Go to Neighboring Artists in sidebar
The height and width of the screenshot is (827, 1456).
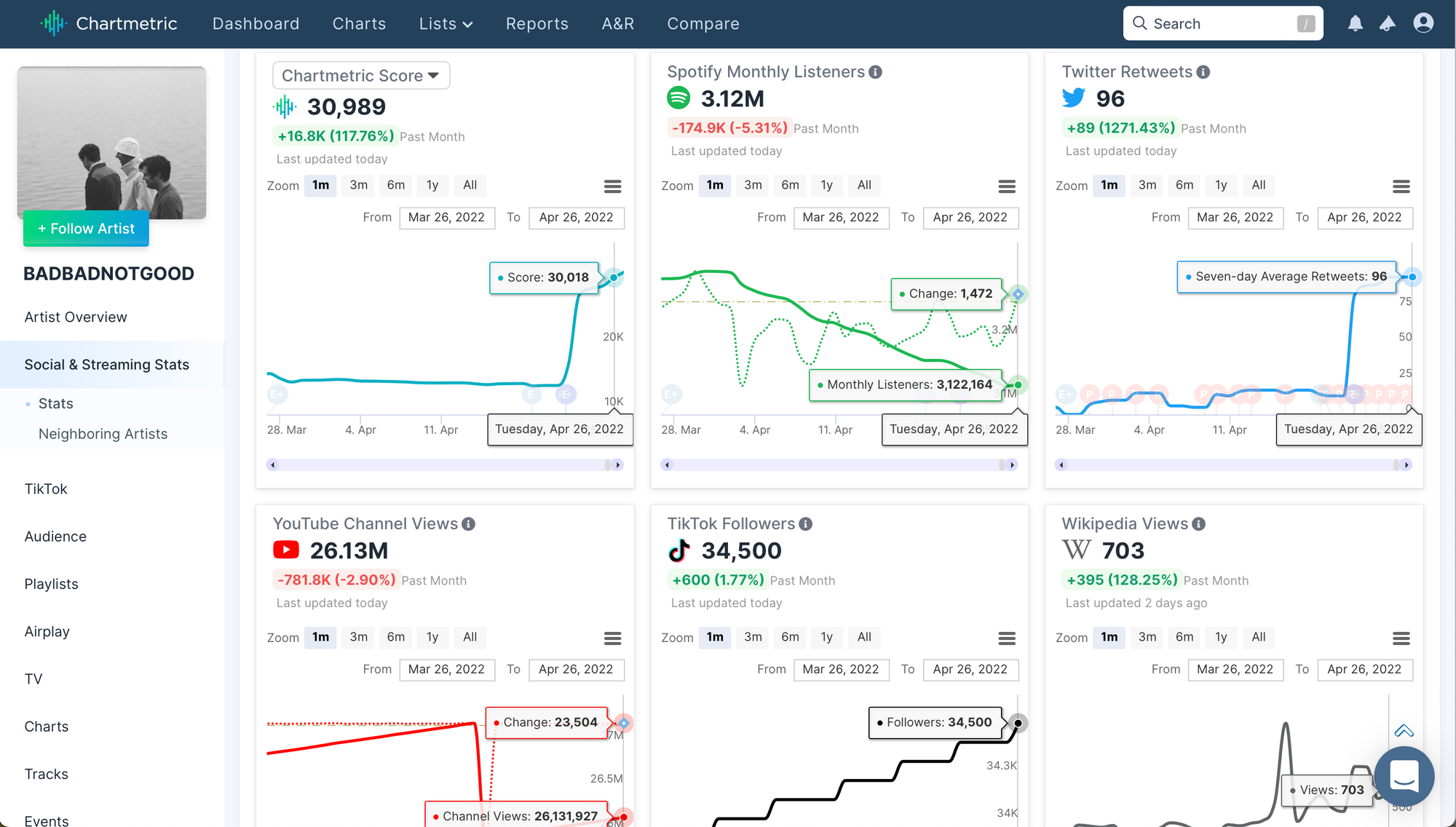(103, 434)
